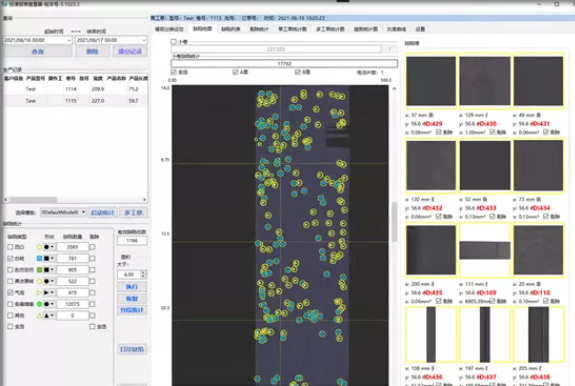Click the 打印缺陷 print button

(132, 349)
